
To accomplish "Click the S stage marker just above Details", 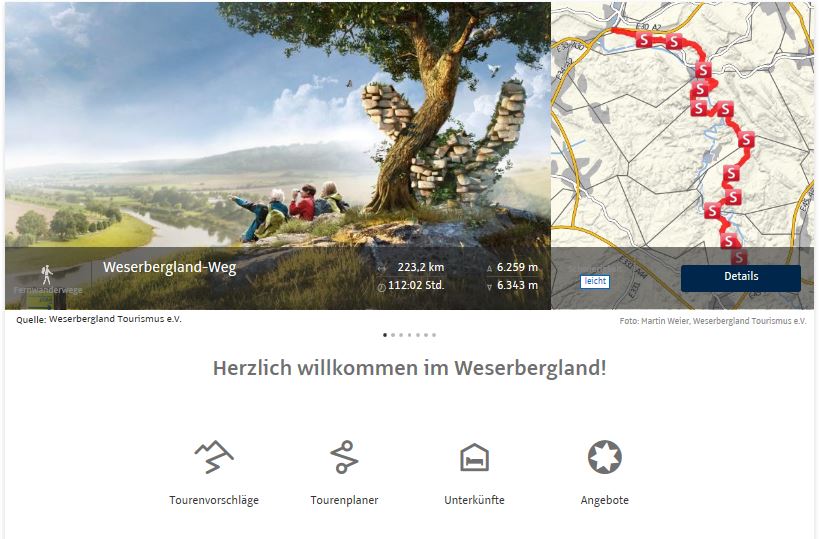I will [x=738, y=257].
